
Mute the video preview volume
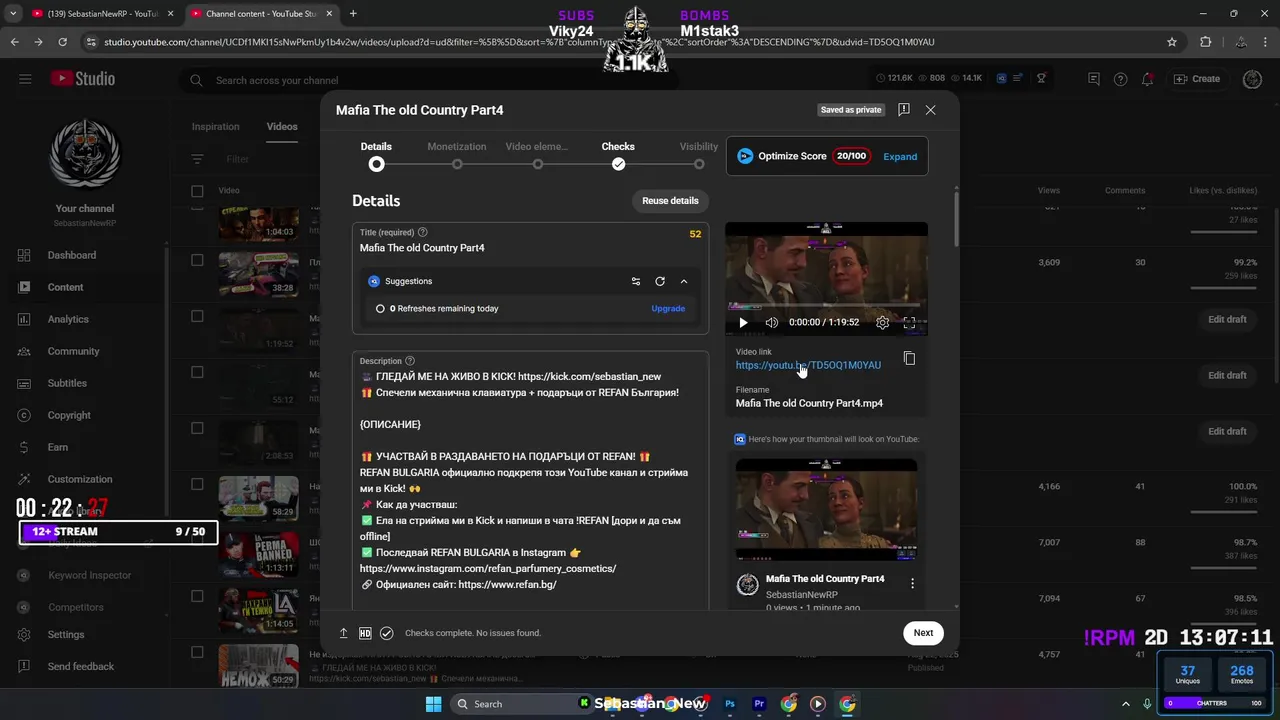[x=771, y=323]
